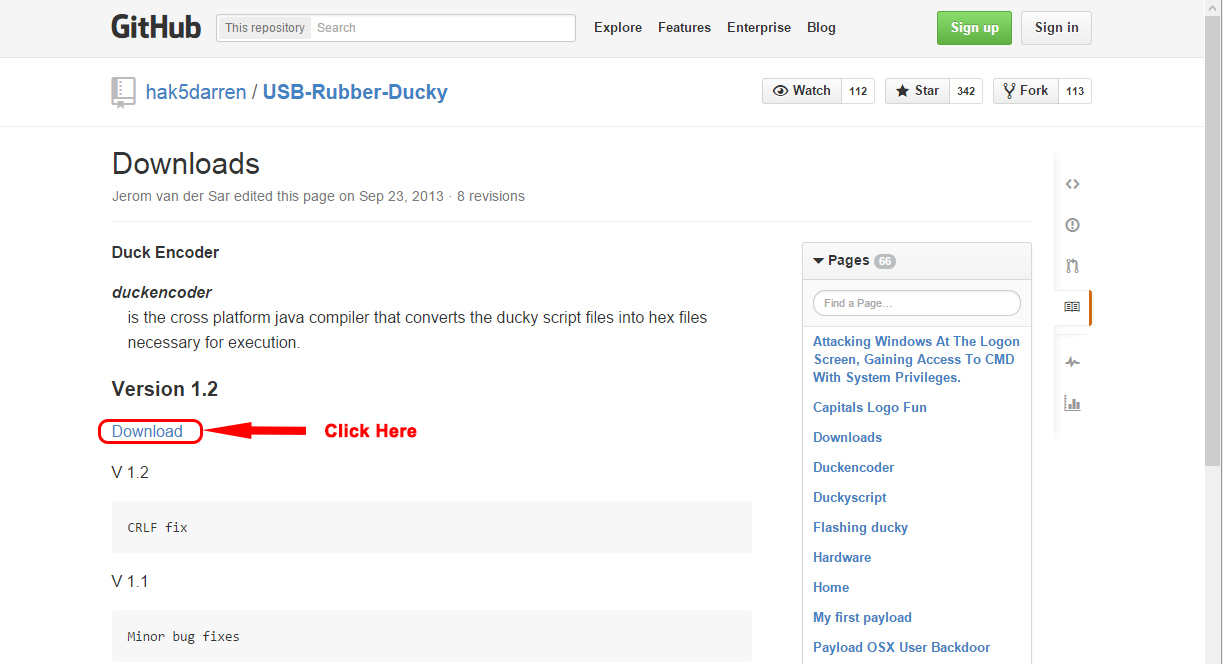Open the Code tab icon in sidebar
The image size is (1223, 664).
click(x=1072, y=184)
